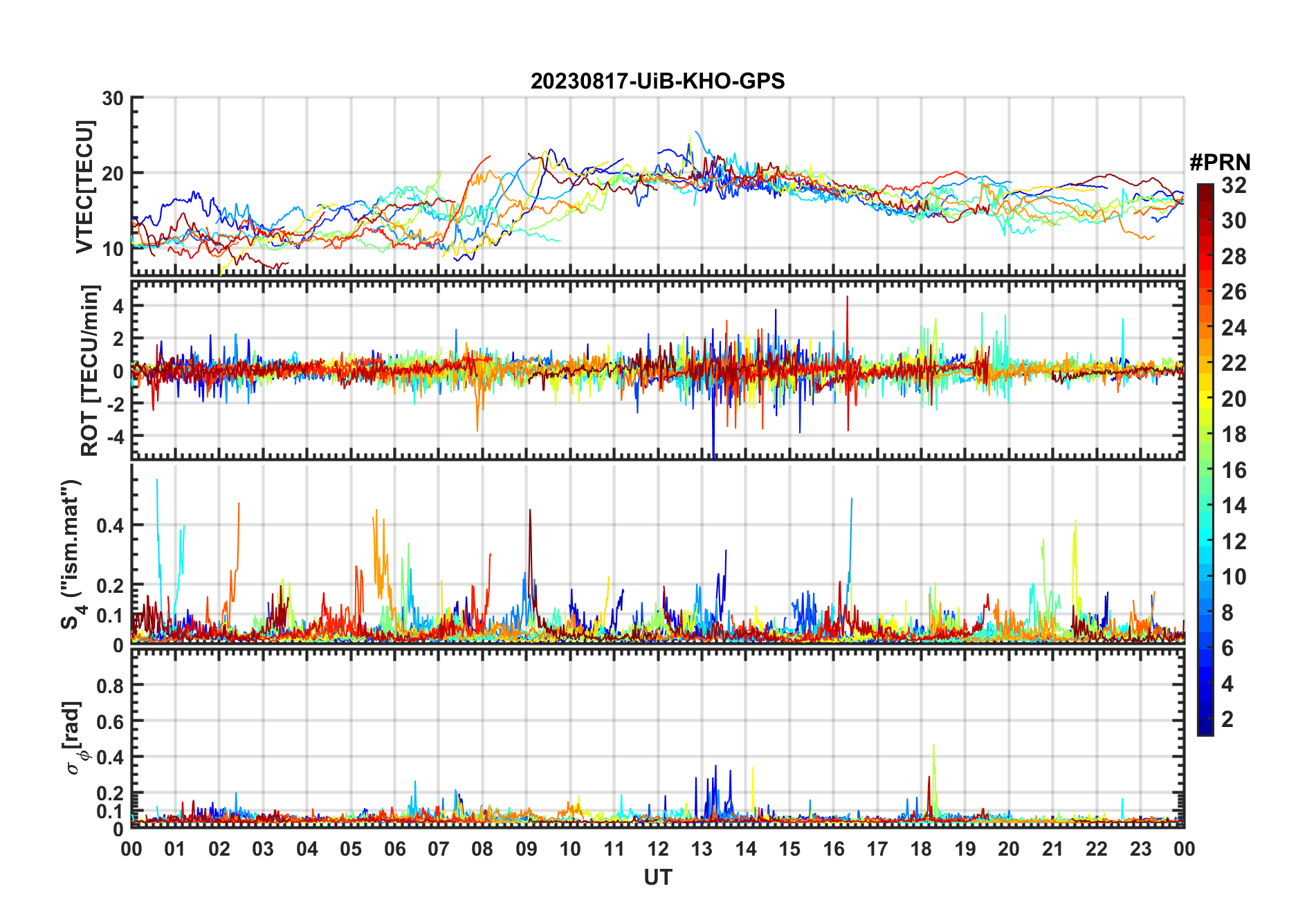The height and width of the screenshot is (920, 1316).
Task: Click x-axis tick label 23
Action: pos(1140,849)
